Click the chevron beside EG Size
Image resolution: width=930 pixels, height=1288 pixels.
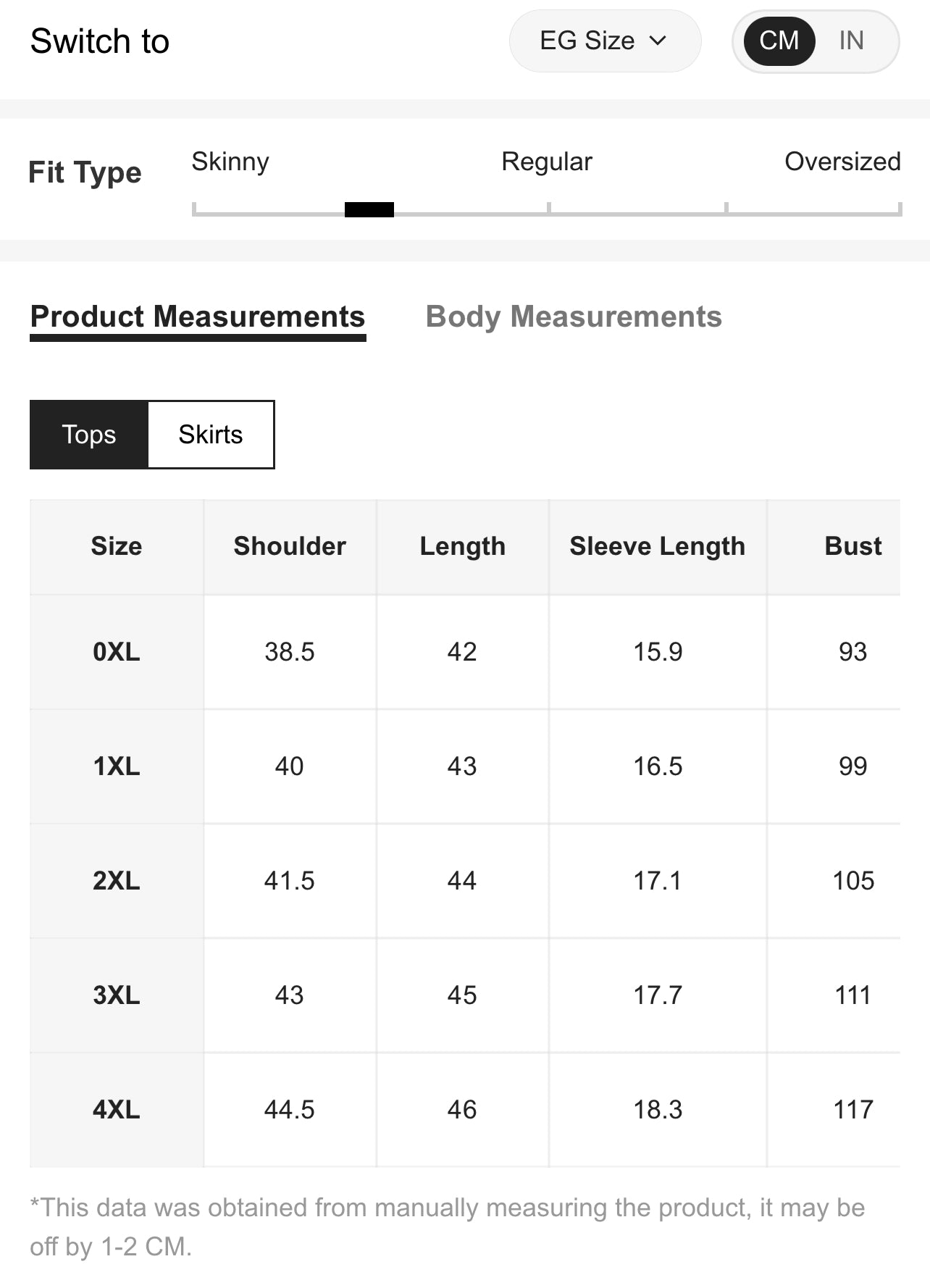(658, 41)
